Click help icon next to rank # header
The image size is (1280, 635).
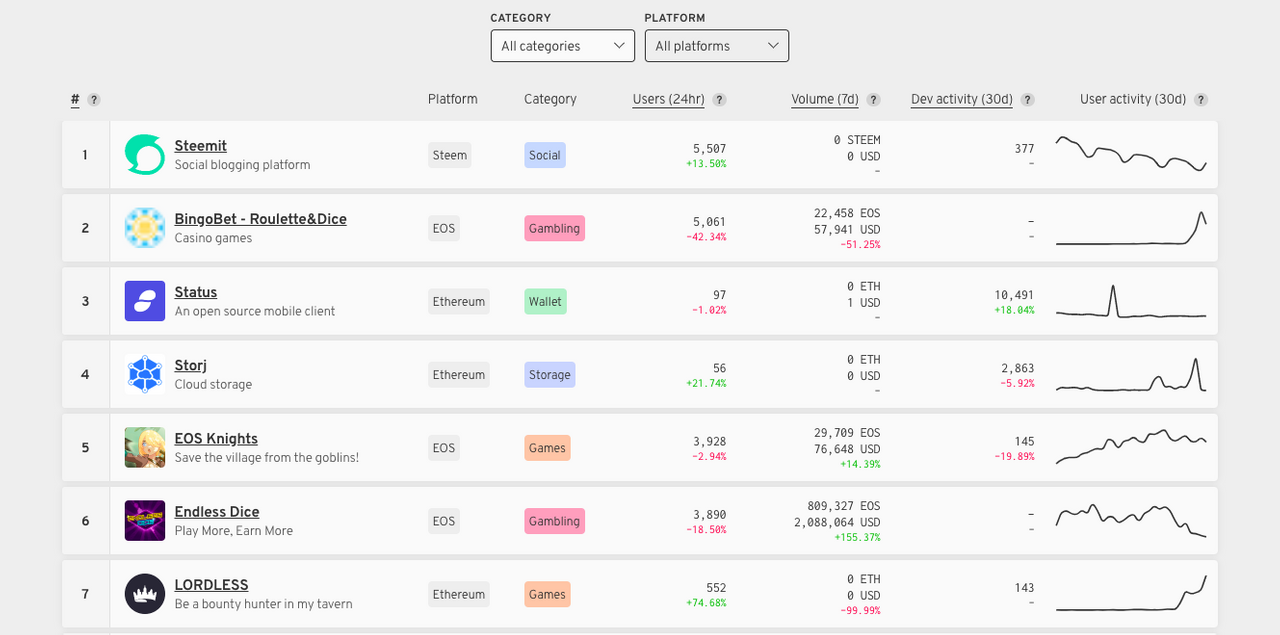click(x=94, y=100)
